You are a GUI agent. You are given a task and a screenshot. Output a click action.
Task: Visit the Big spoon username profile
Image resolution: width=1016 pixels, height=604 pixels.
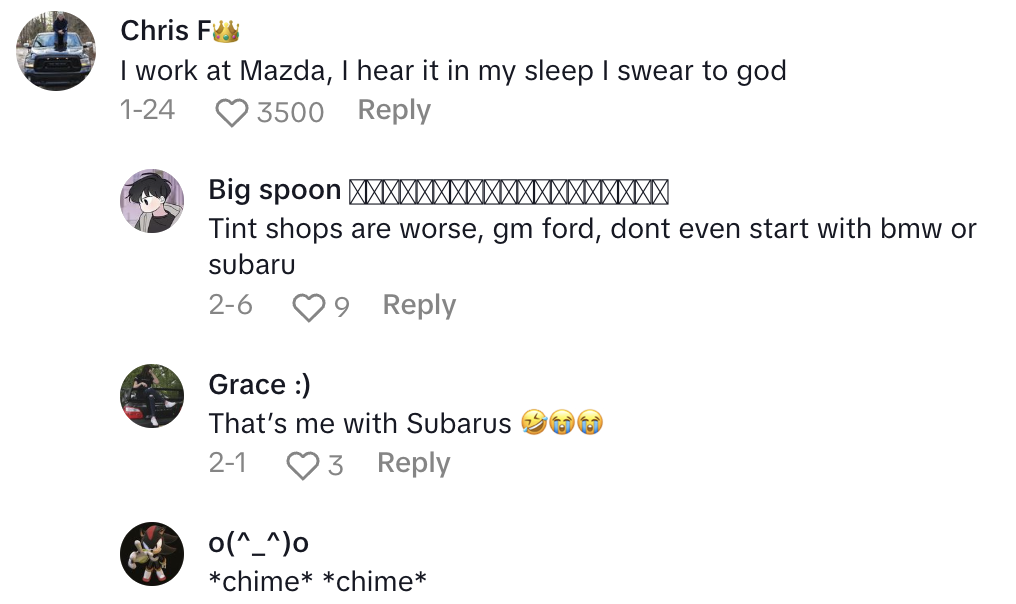275,190
